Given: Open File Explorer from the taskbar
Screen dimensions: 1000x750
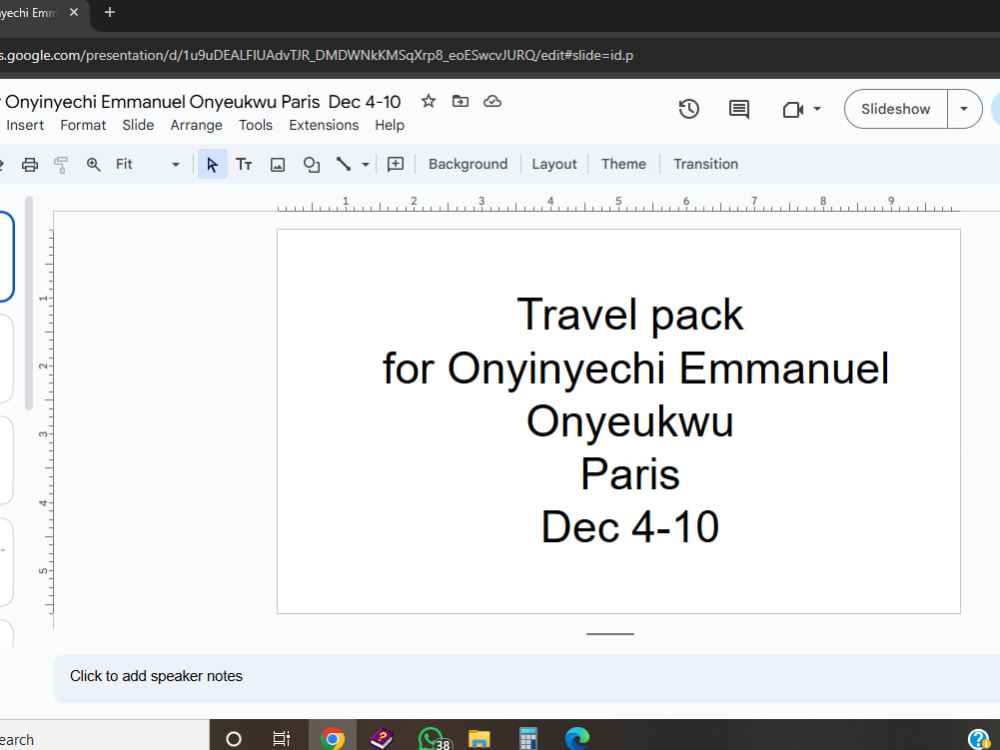Looking at the screenshot, I should point(479,739).
